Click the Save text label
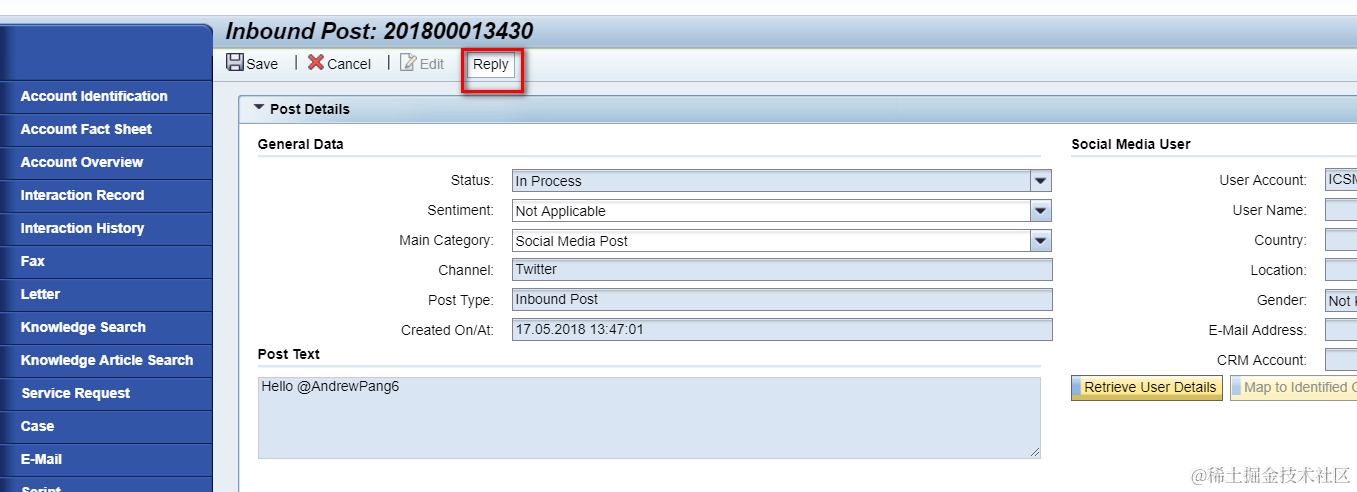The image size is (1357, 492). coord(262,64)
